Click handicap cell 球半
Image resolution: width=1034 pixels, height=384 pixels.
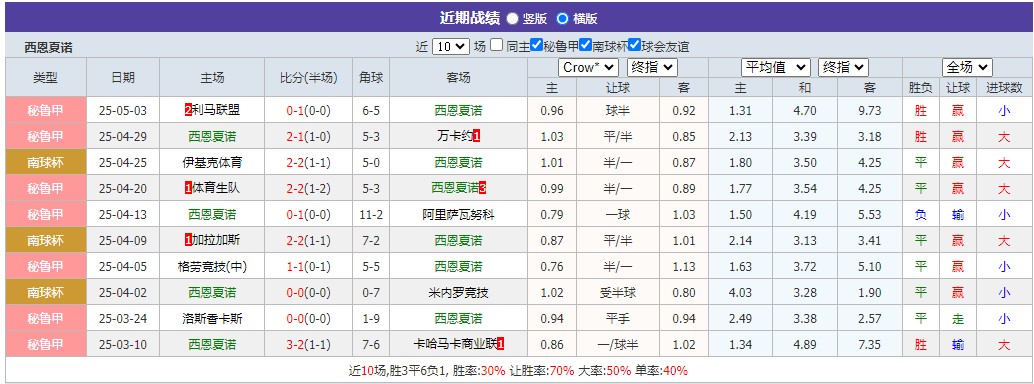pos(618,110)
